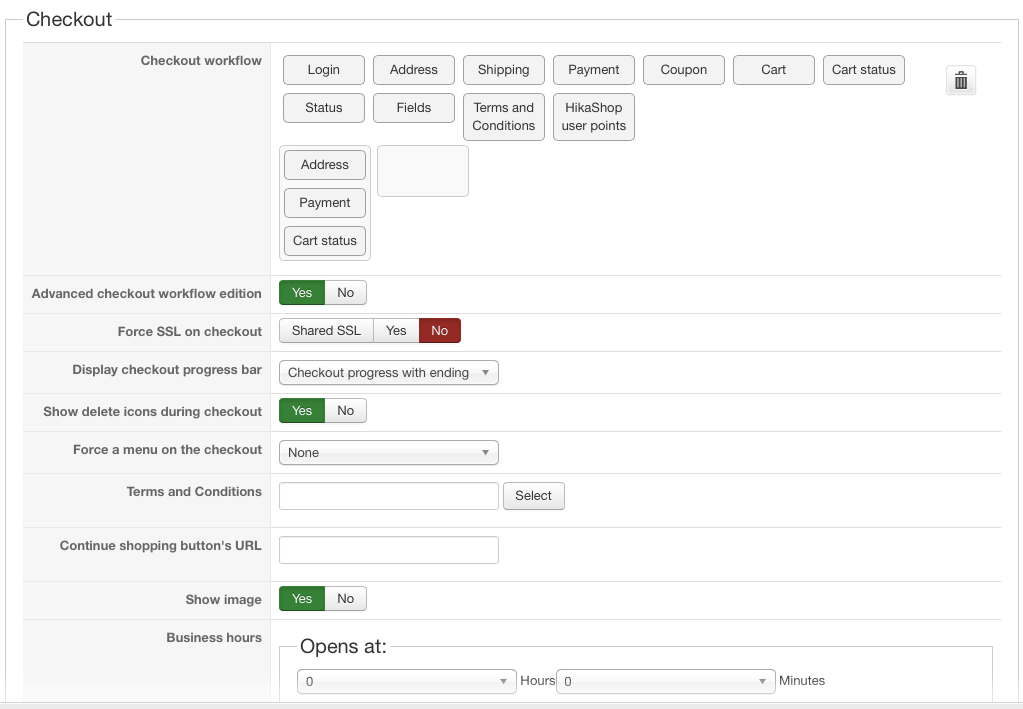Viewport: 1023px width, 709px height.
Task: Click the Fields workflow block
Action: tap(413, 108)
